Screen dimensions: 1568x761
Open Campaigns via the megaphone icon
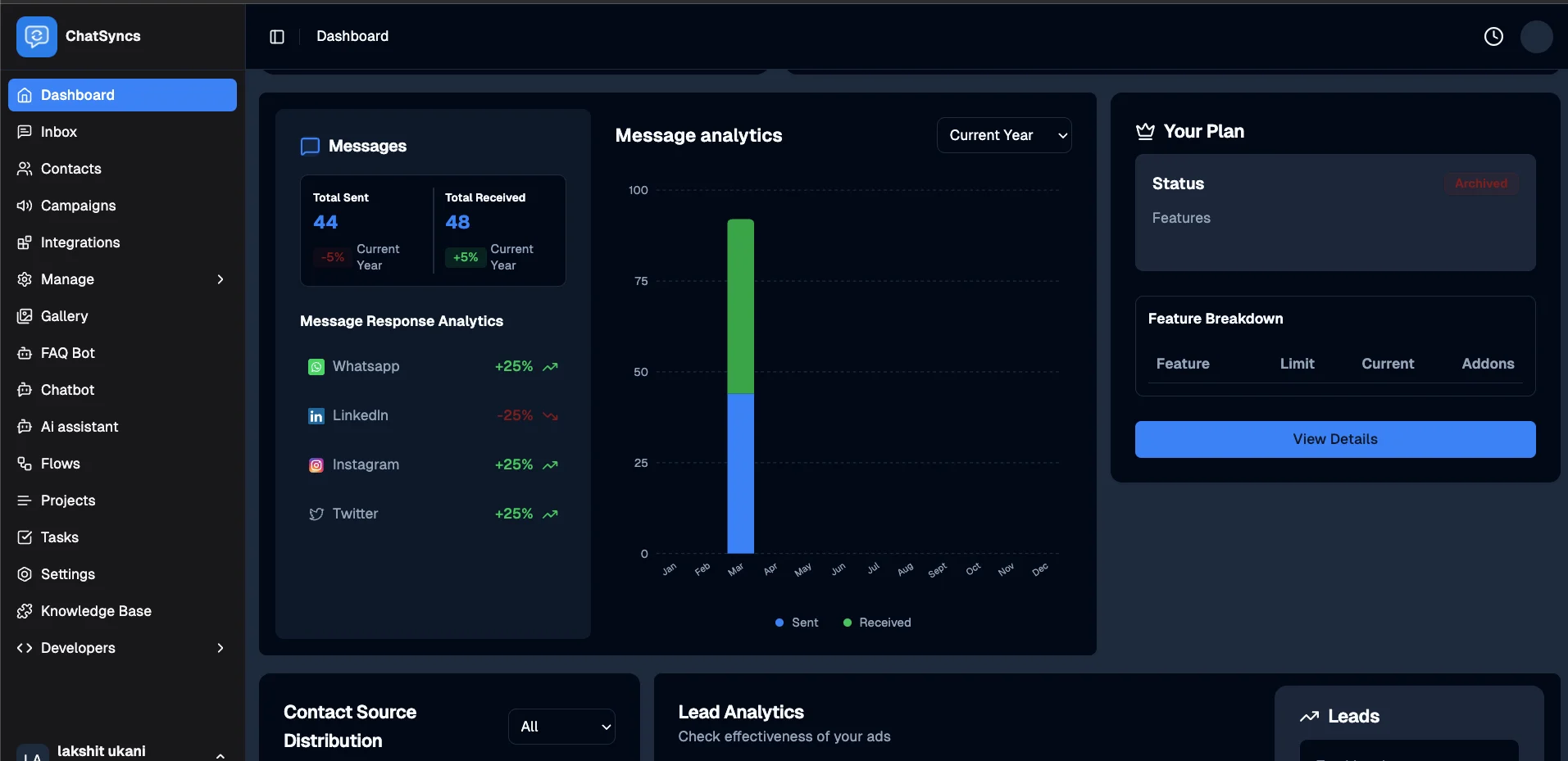(x=25, y=206)
